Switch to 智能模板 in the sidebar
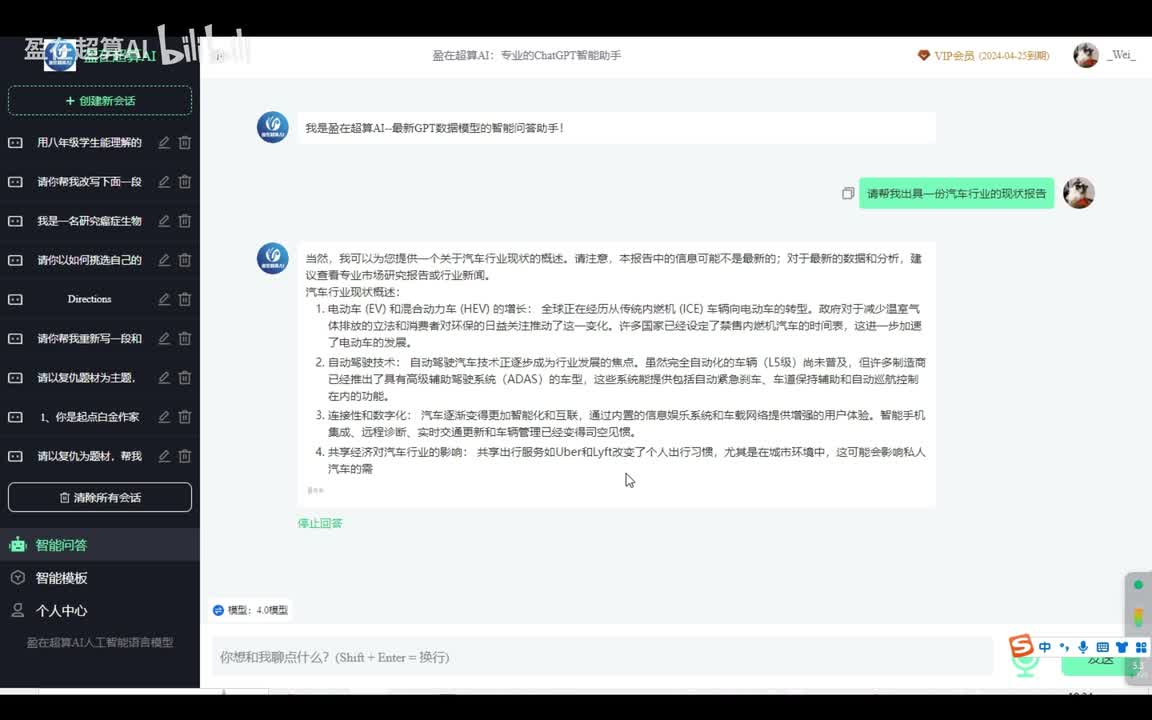This screenshot has height=720, width=1152. point(62,578)
